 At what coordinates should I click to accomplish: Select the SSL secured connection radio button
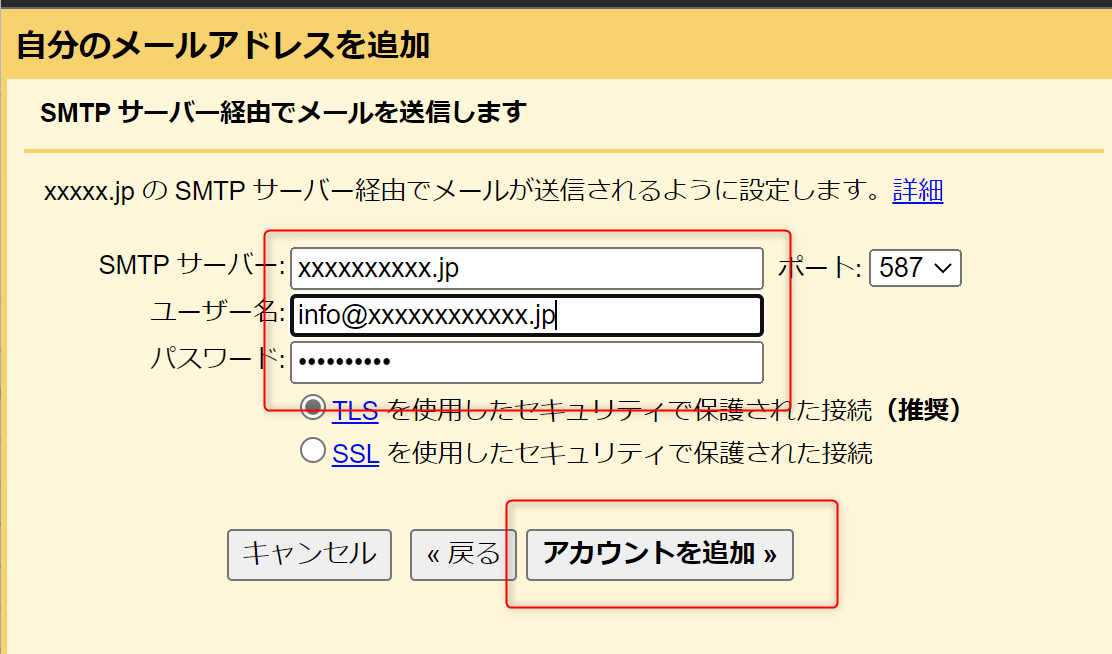click(313, 450)
